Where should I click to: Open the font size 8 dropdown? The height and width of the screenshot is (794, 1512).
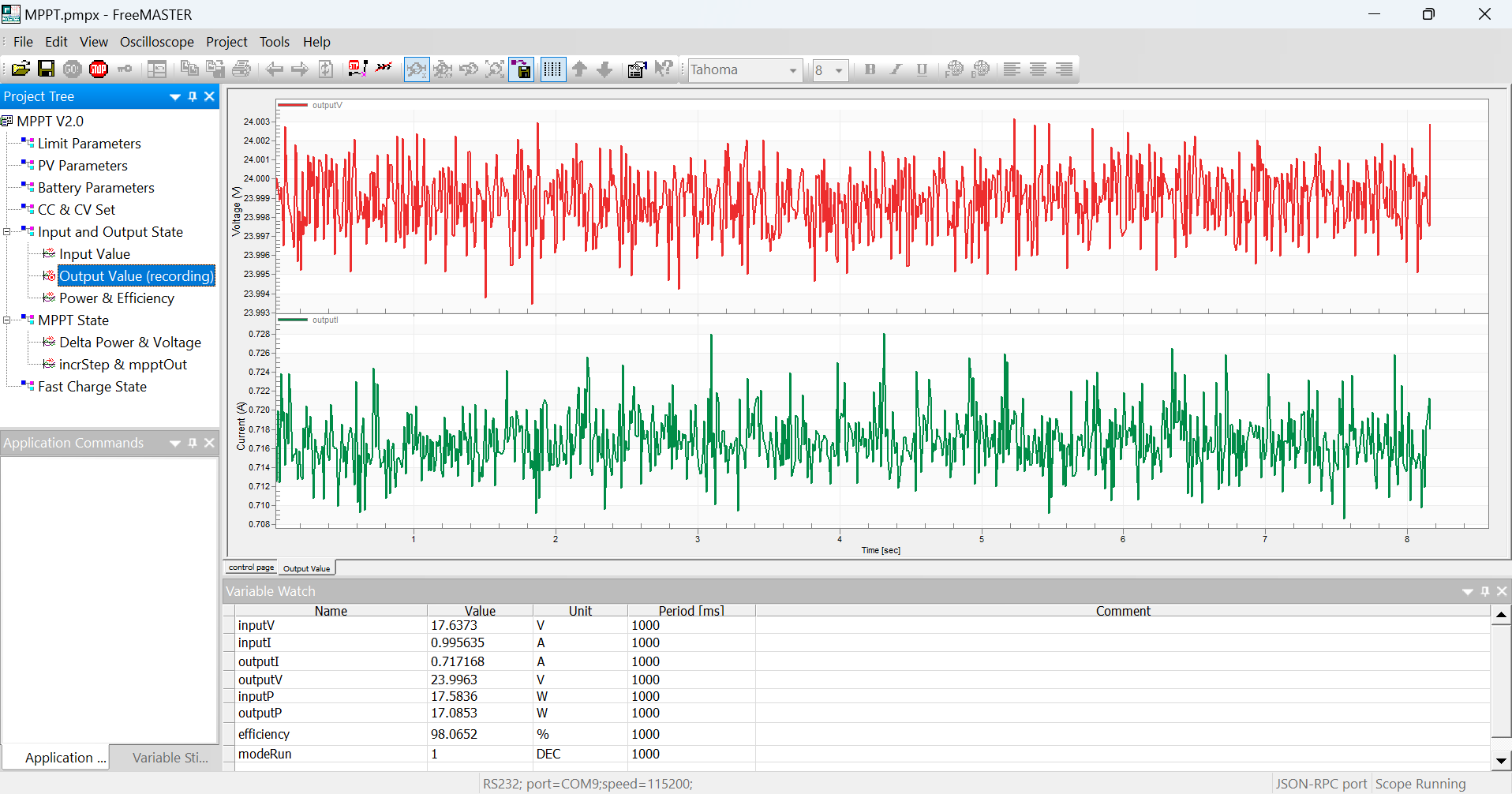pyautogui.click(x=838, y=70)
